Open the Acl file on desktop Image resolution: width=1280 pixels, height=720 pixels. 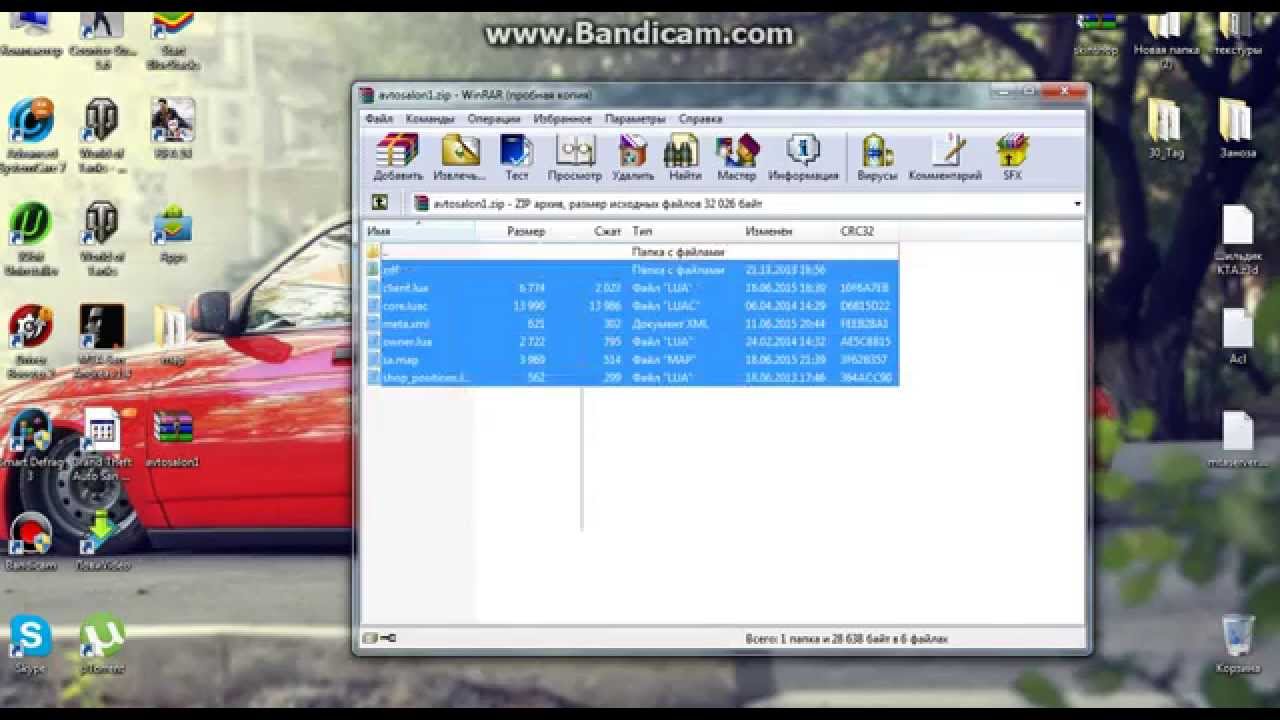click(1237, 337)
